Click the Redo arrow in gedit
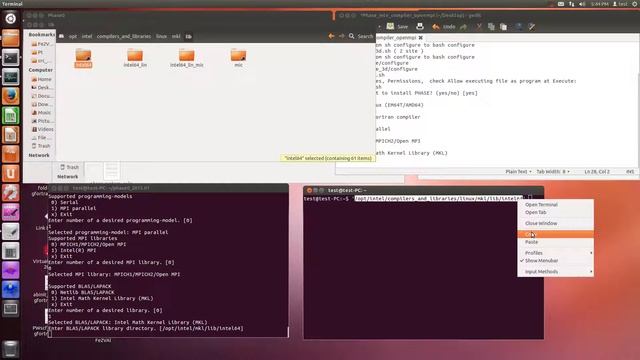Viewport: 640px width, 360px height. coord(463,27)
